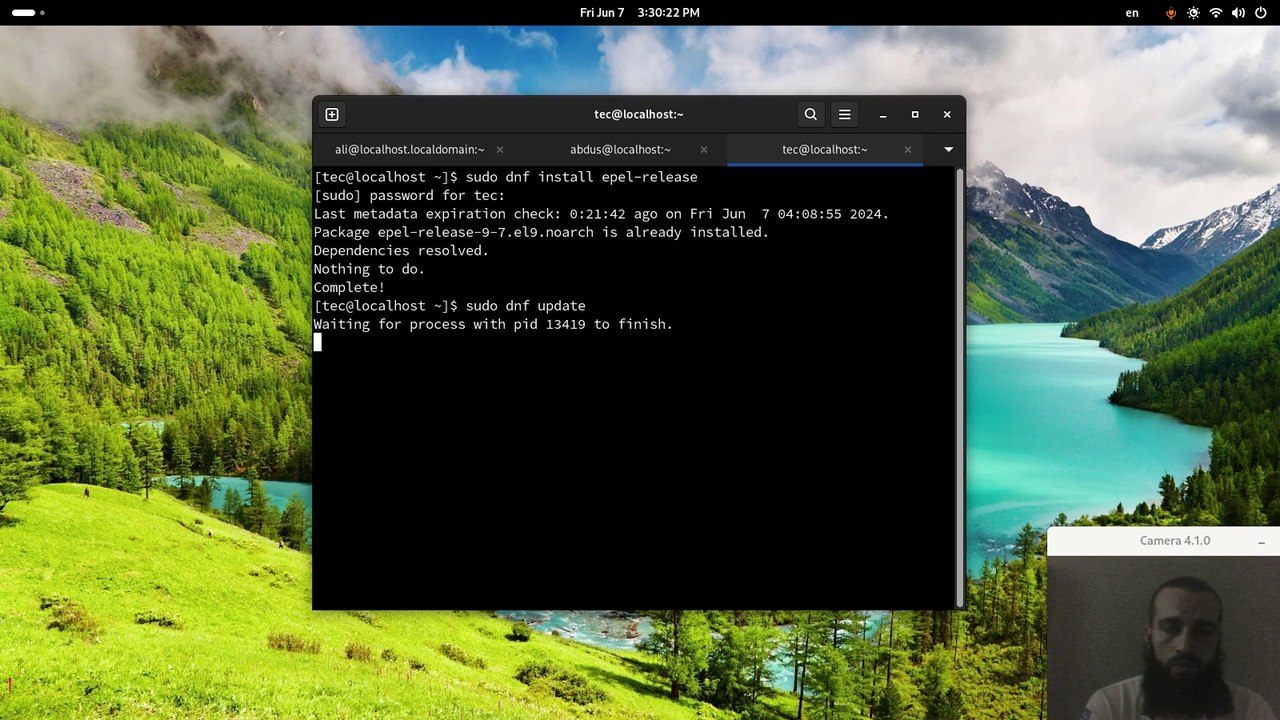Click the power icon in top bar
1280x720 pixels.
(x=1261, y=13)
